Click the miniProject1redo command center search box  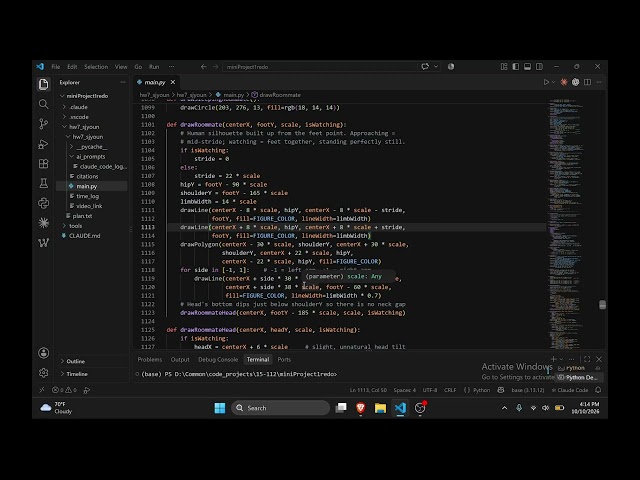point(320,67)
